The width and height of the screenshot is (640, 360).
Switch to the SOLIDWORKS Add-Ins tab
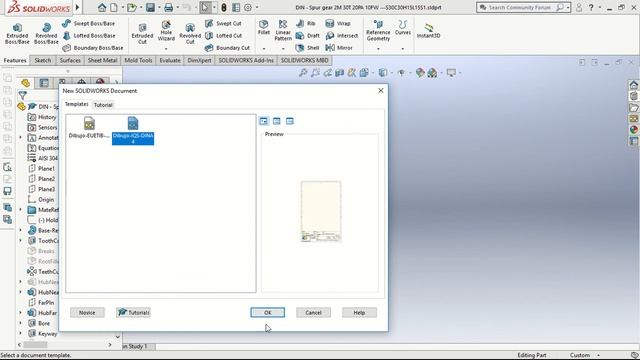coord(246,60)
